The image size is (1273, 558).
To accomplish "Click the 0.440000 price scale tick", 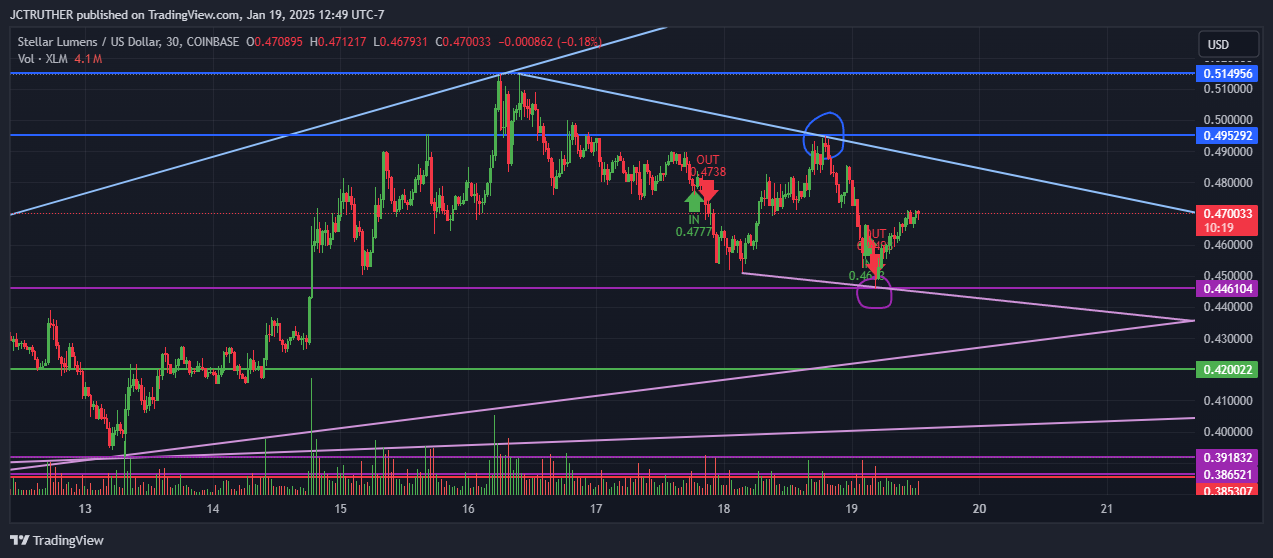I will (1227, 308).
